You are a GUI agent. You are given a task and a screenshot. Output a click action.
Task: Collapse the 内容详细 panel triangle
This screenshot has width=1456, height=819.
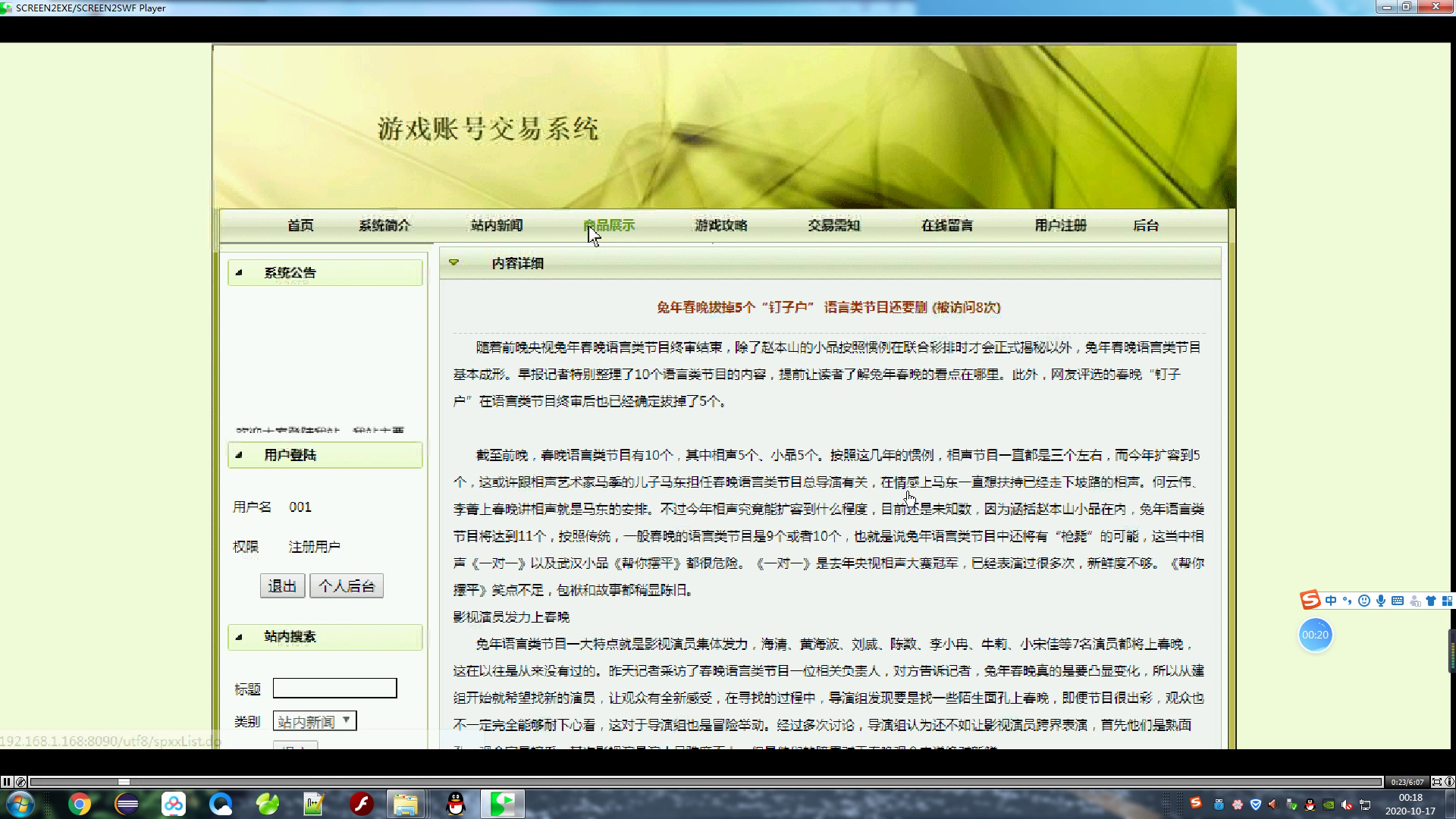(453, 263)
